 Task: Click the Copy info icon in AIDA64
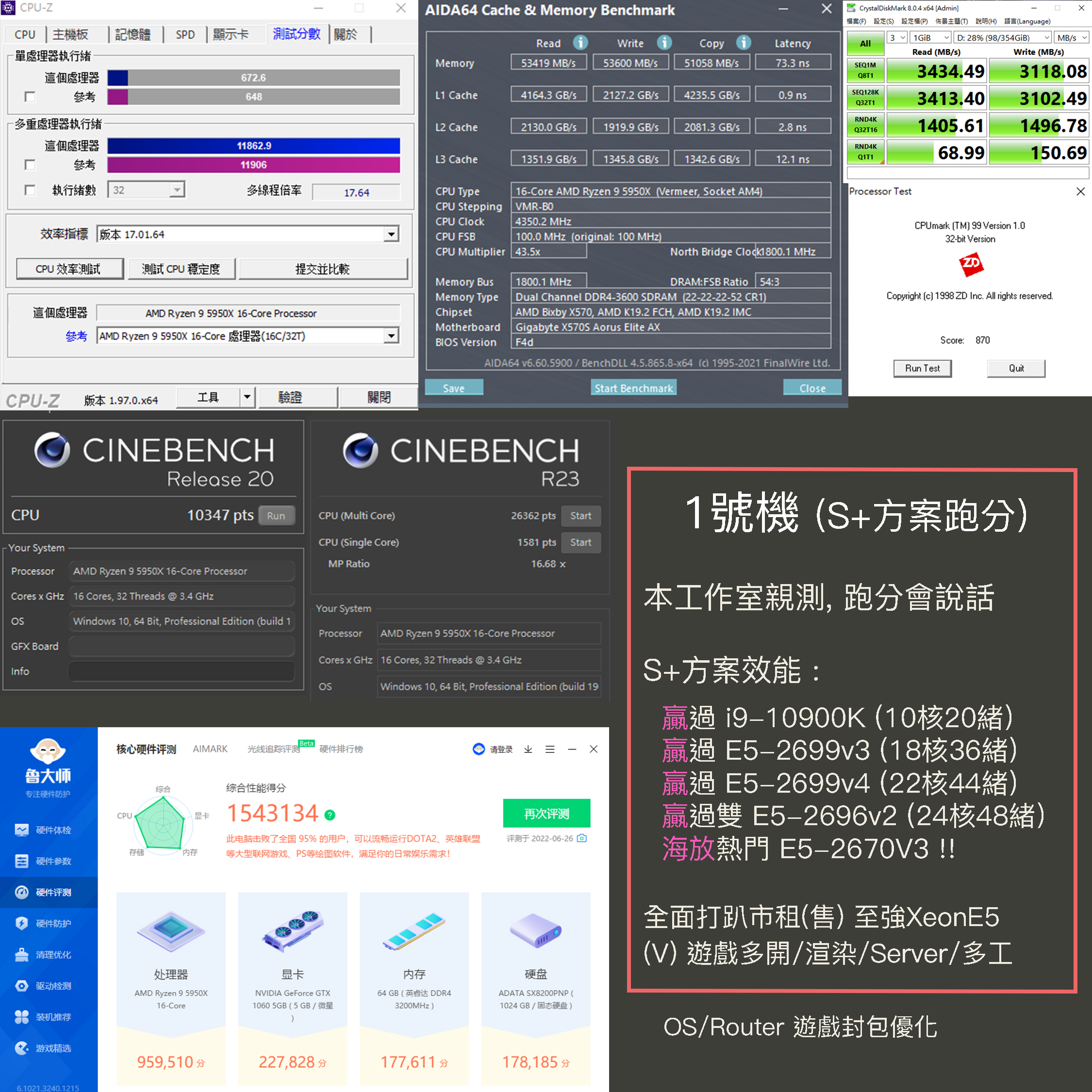pyautogui.click(x=743, y=43)
